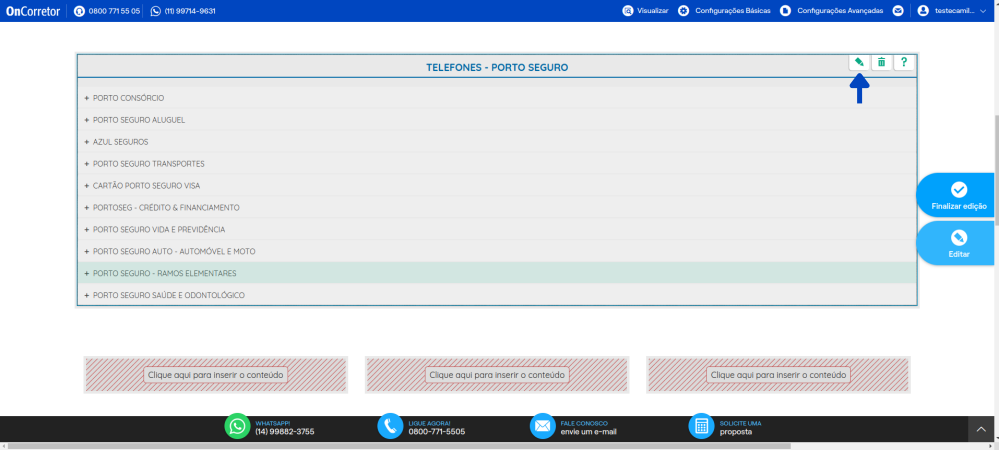1000x450 pixels.
Task: Click the green pencil edit icon
Action: [859, 62]
